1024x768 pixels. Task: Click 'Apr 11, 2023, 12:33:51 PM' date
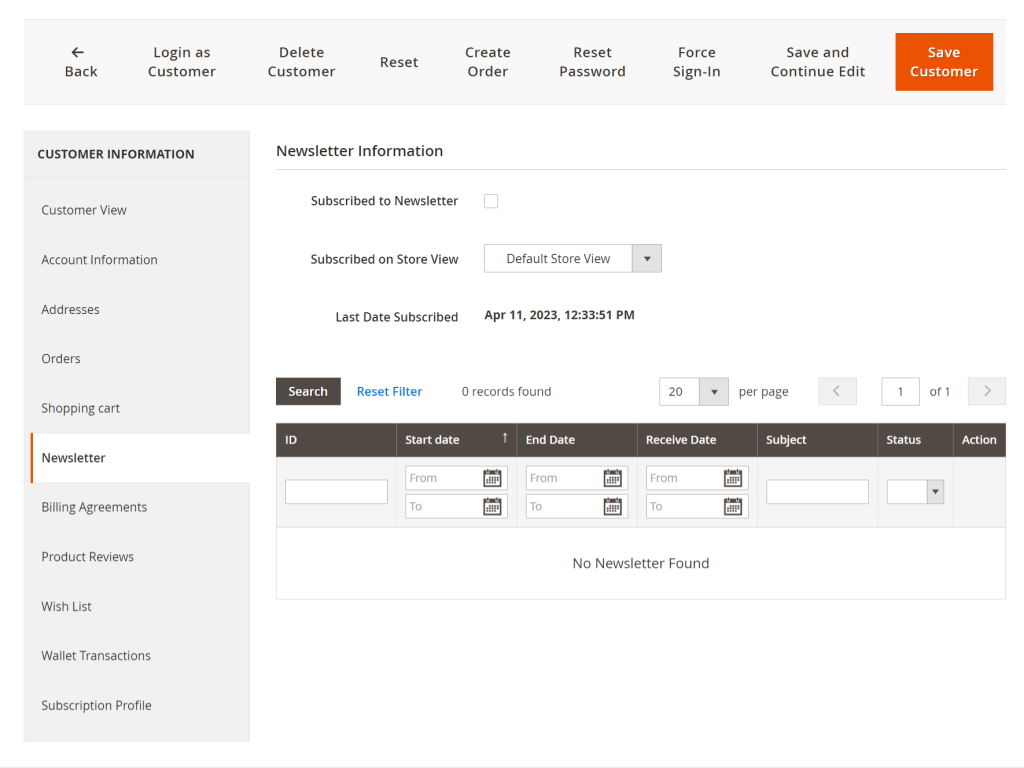(x=559, y=315)
